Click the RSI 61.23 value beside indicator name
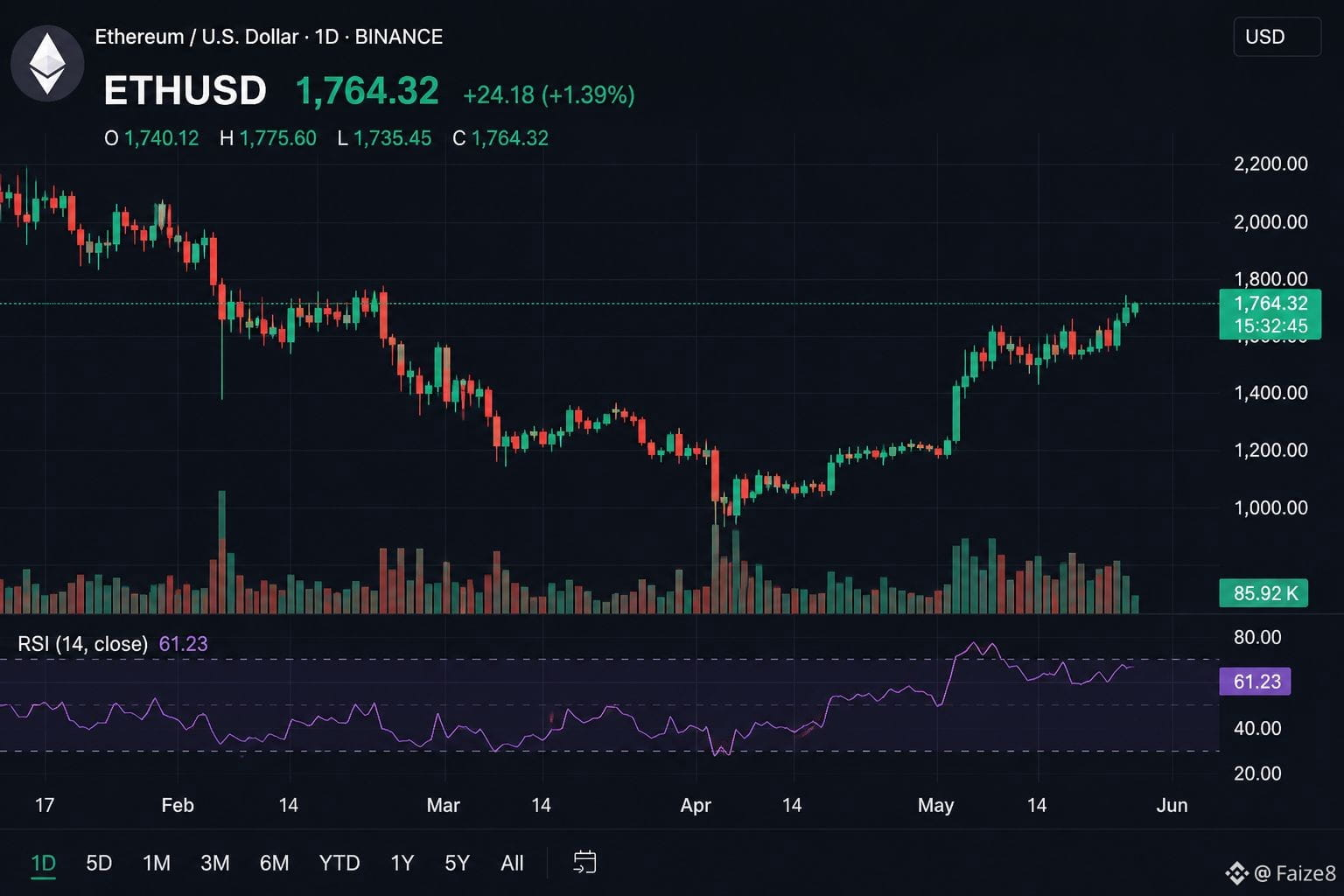 point(183,644)
